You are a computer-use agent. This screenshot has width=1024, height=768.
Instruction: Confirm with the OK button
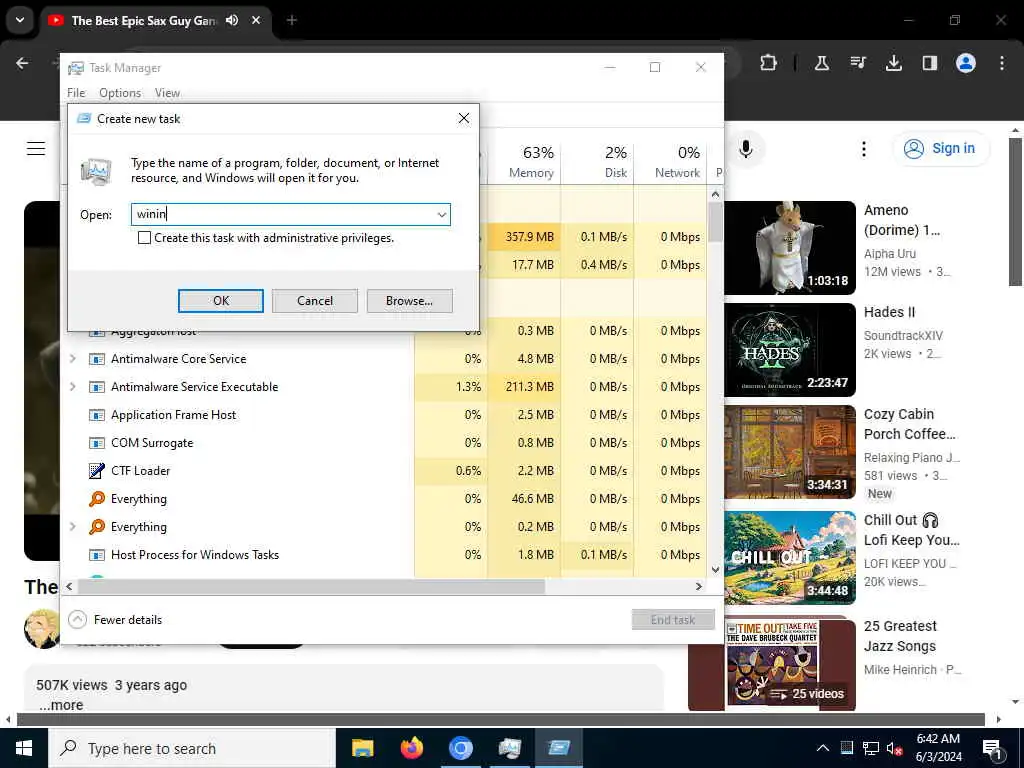(x=221, y=301)
